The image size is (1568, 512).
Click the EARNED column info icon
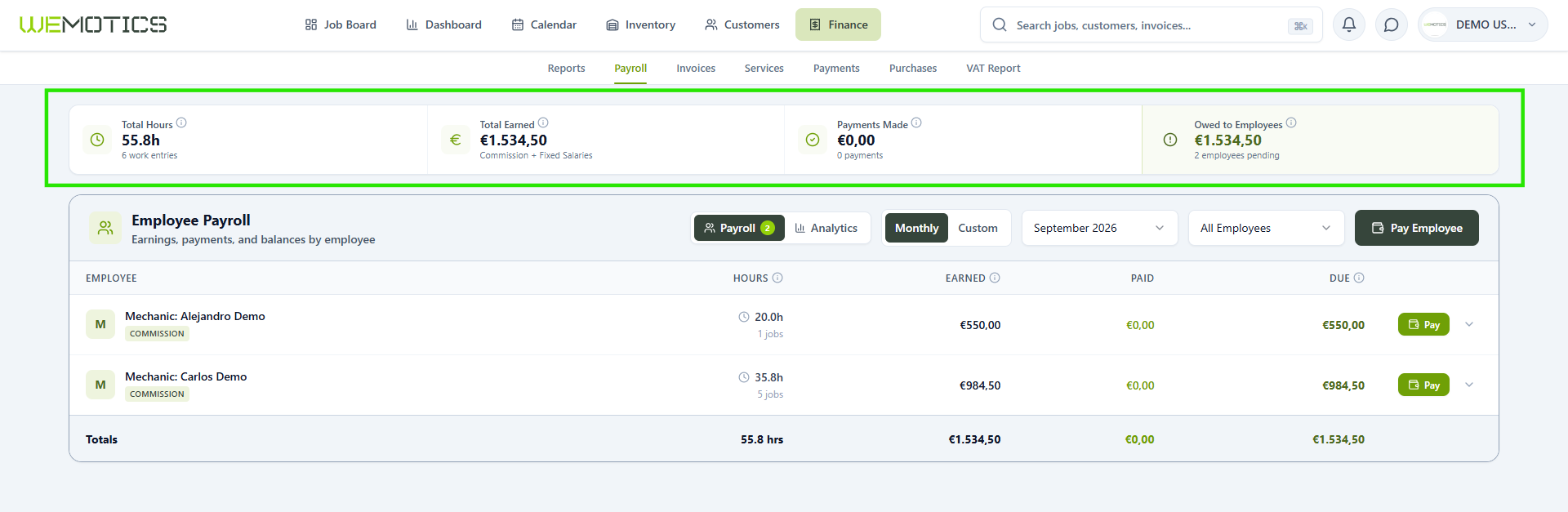995,278
